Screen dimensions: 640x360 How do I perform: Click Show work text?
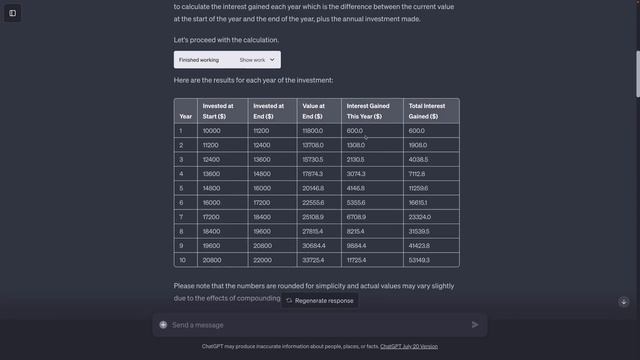tap(252, 60)
